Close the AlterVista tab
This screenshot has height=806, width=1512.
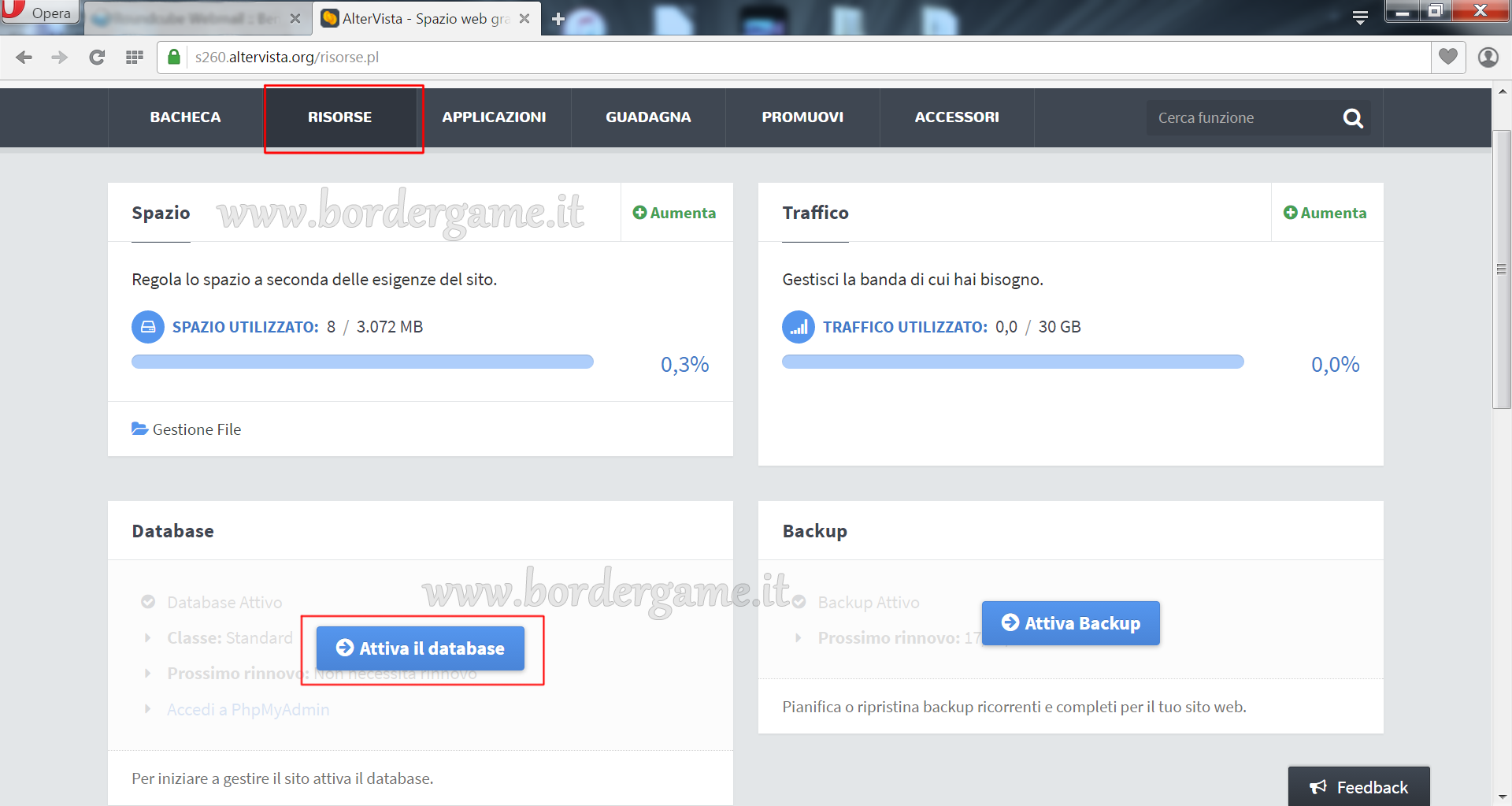[x=524, y=18]
